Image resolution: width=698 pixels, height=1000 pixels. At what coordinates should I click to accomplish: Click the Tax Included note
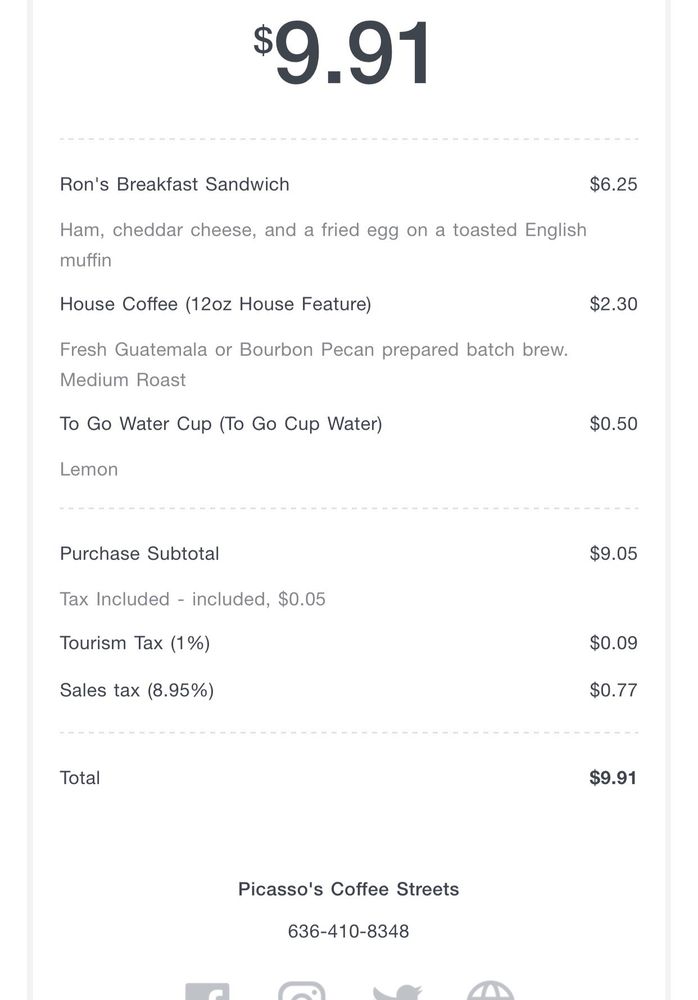[193, 599]
